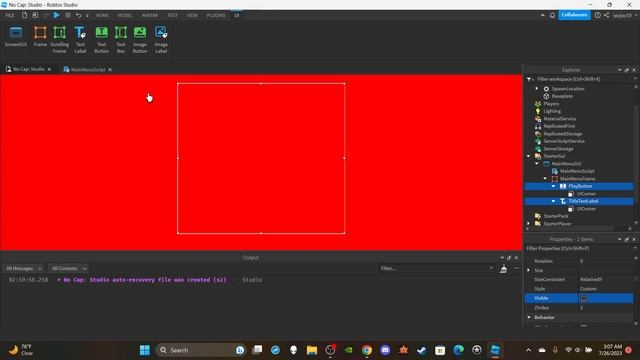This screenshot has width=640, height=360.
Task: Open the MainMenuScript document tab
Action: pyautogui.click(x=84, y=69)
